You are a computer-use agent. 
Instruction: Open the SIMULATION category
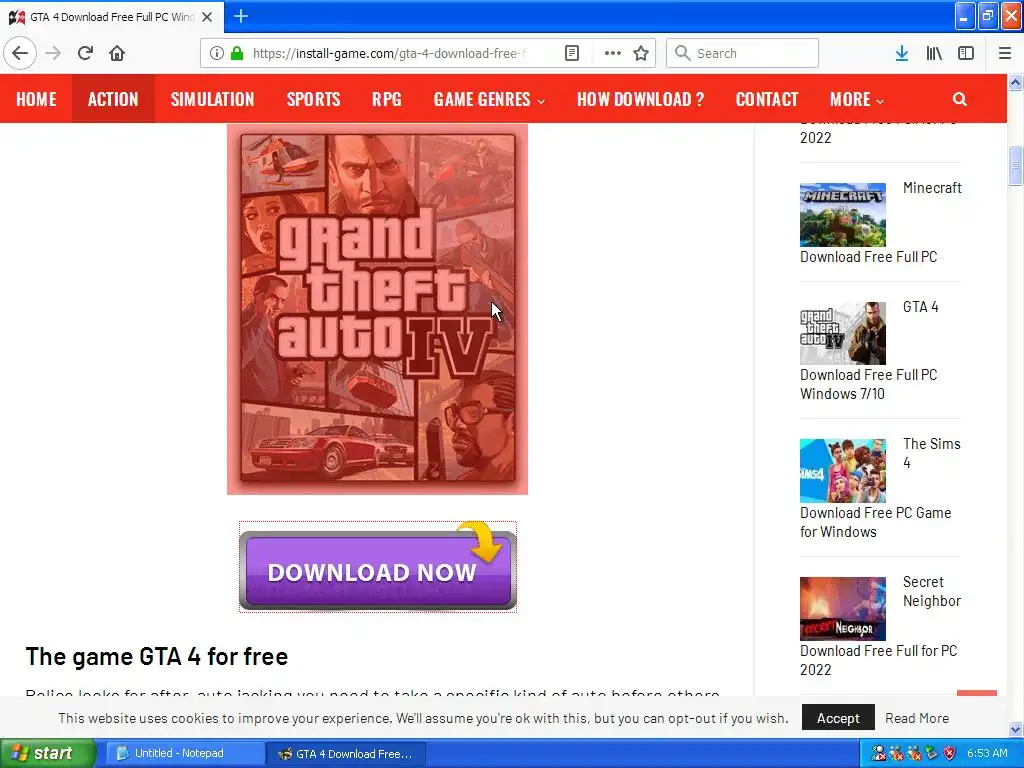point(212,99)
